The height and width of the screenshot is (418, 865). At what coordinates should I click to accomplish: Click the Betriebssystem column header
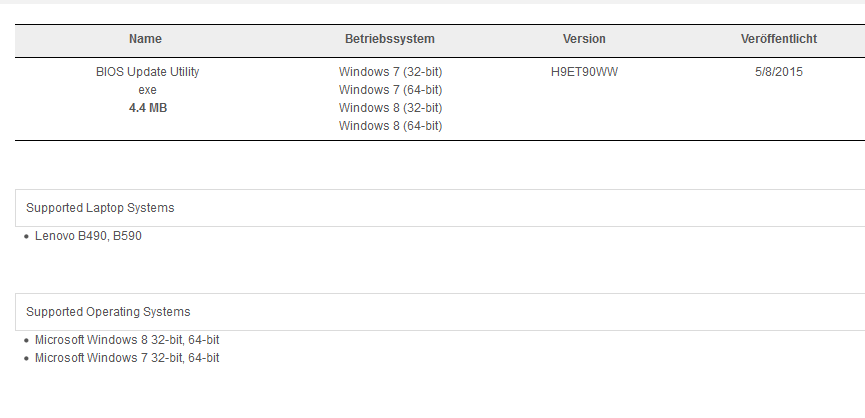(x=390, y=39)
